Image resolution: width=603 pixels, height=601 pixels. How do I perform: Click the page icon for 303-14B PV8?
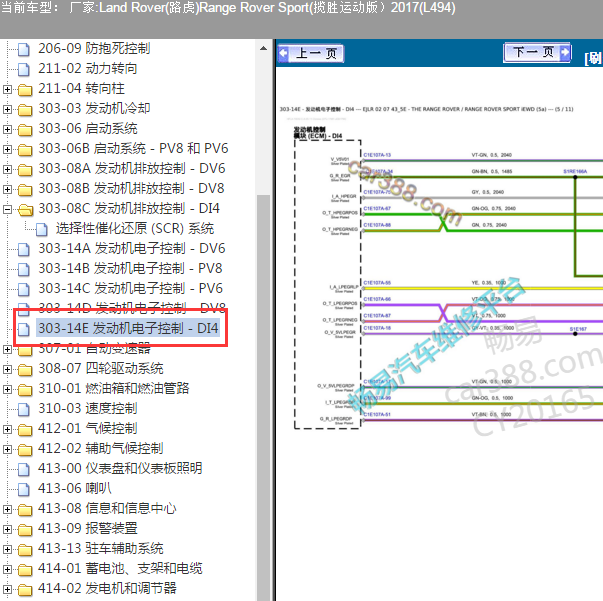(24, 269)
